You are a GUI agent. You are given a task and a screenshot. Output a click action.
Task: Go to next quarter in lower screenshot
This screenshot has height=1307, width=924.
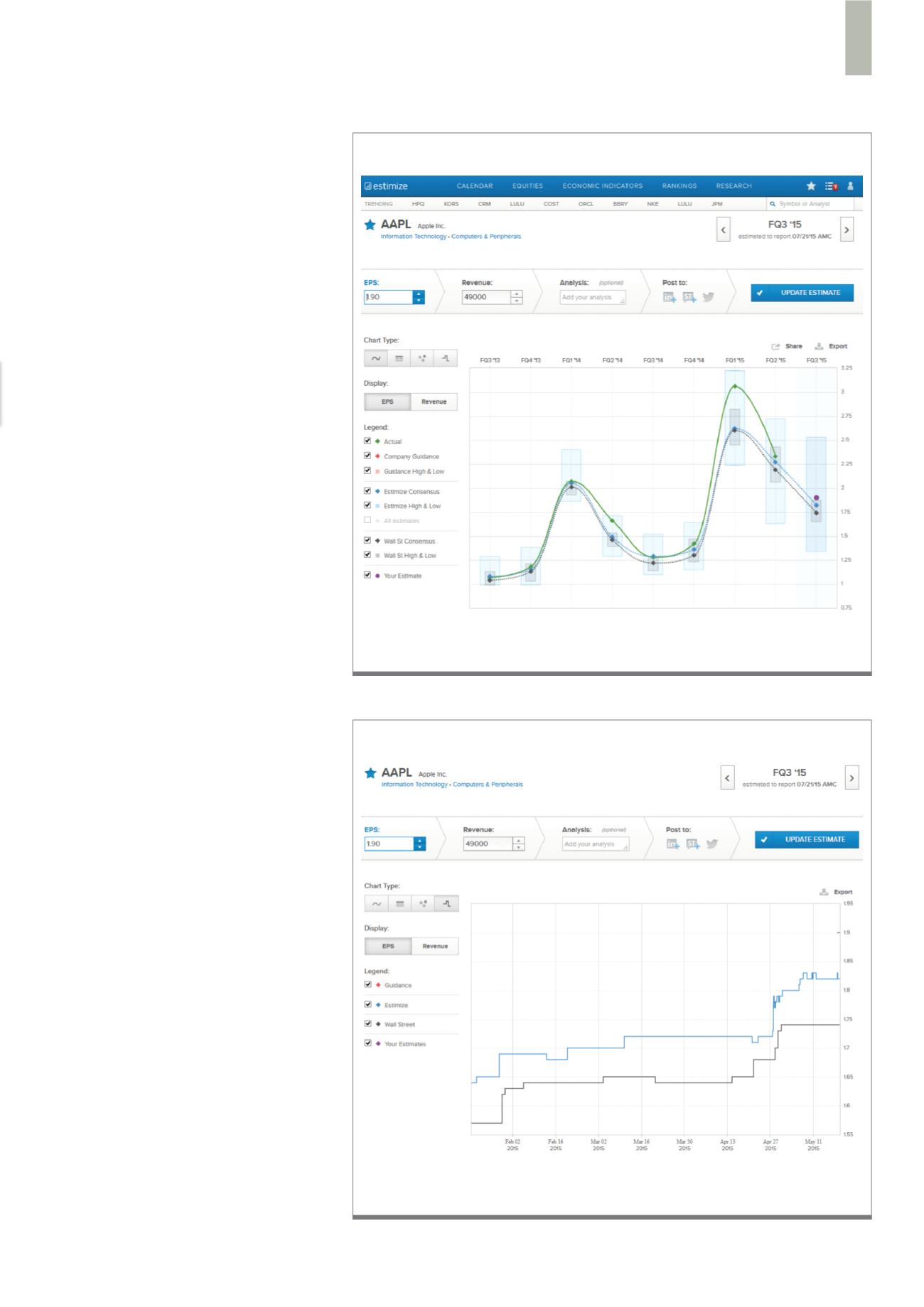click(x=852, y=778)
